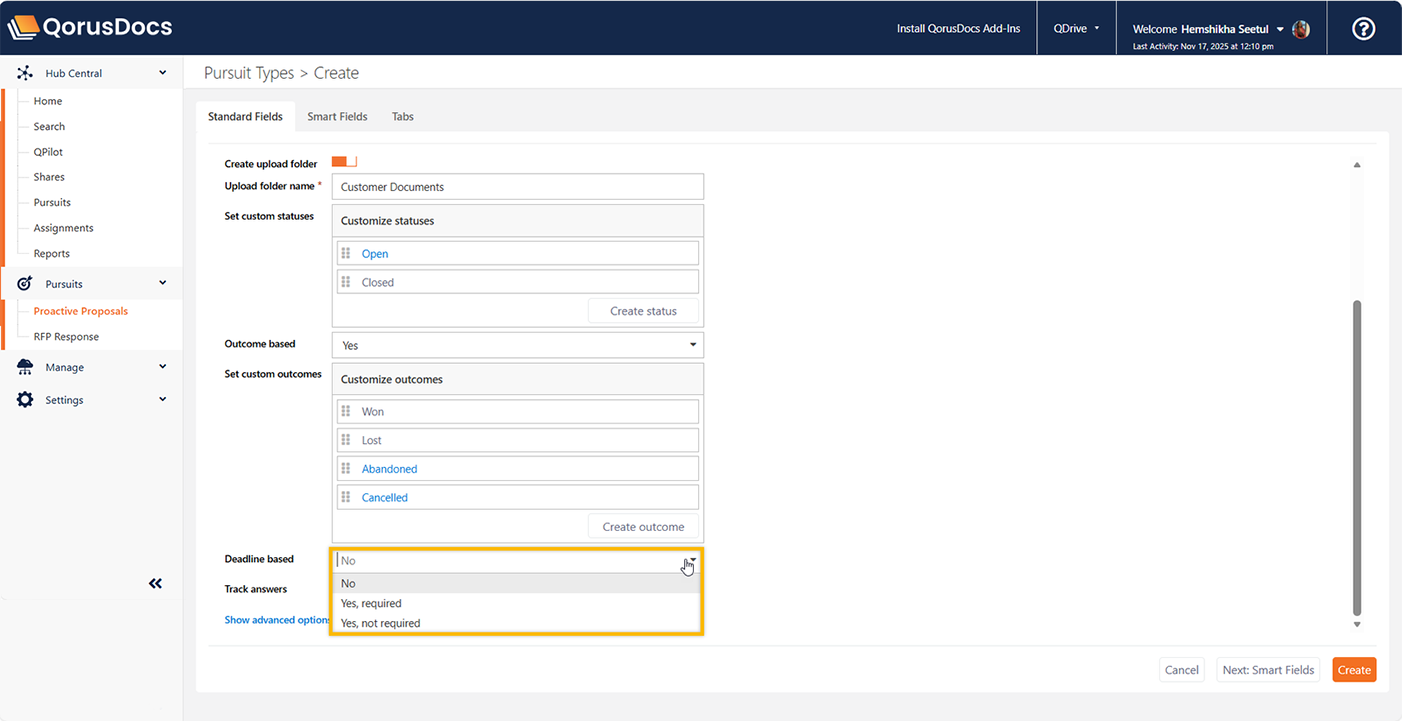Click the help question mark icon
The height and width of the screenshot is (721, 1402).
pos(1363,29)
